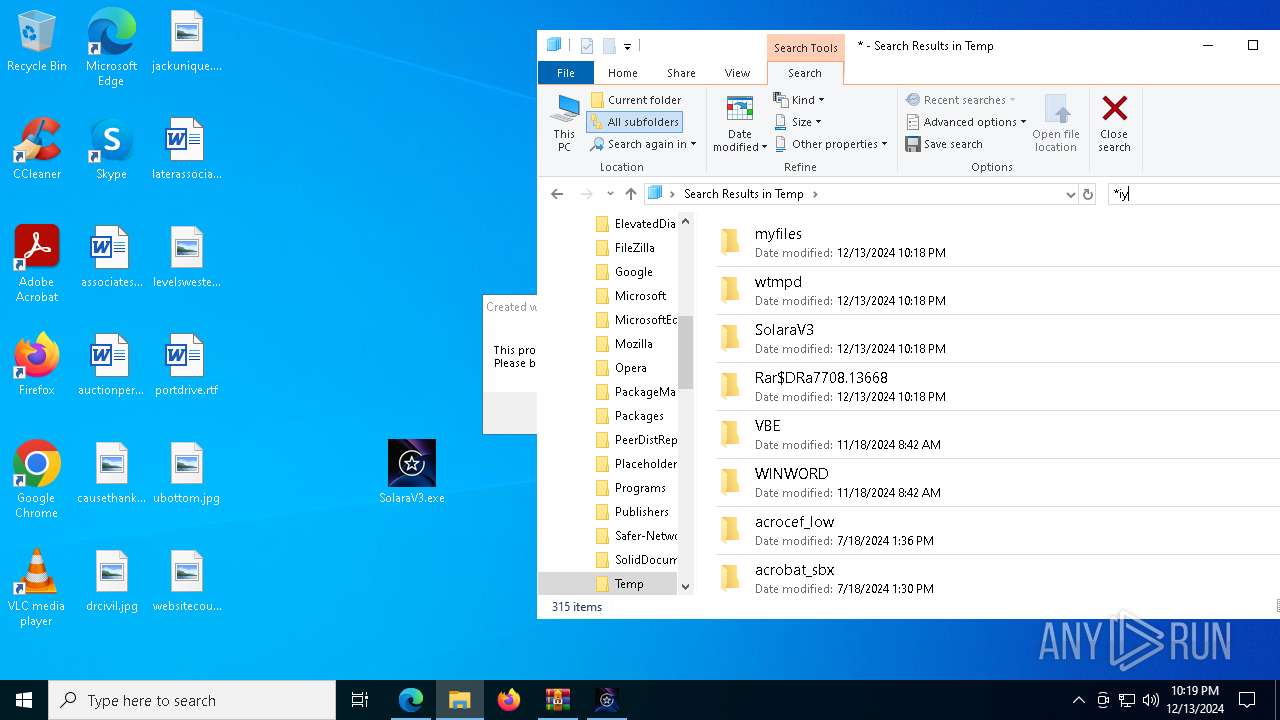
Task: Select Adobe Acrobat desktop shortcut
Action: (x=37, y=264)
